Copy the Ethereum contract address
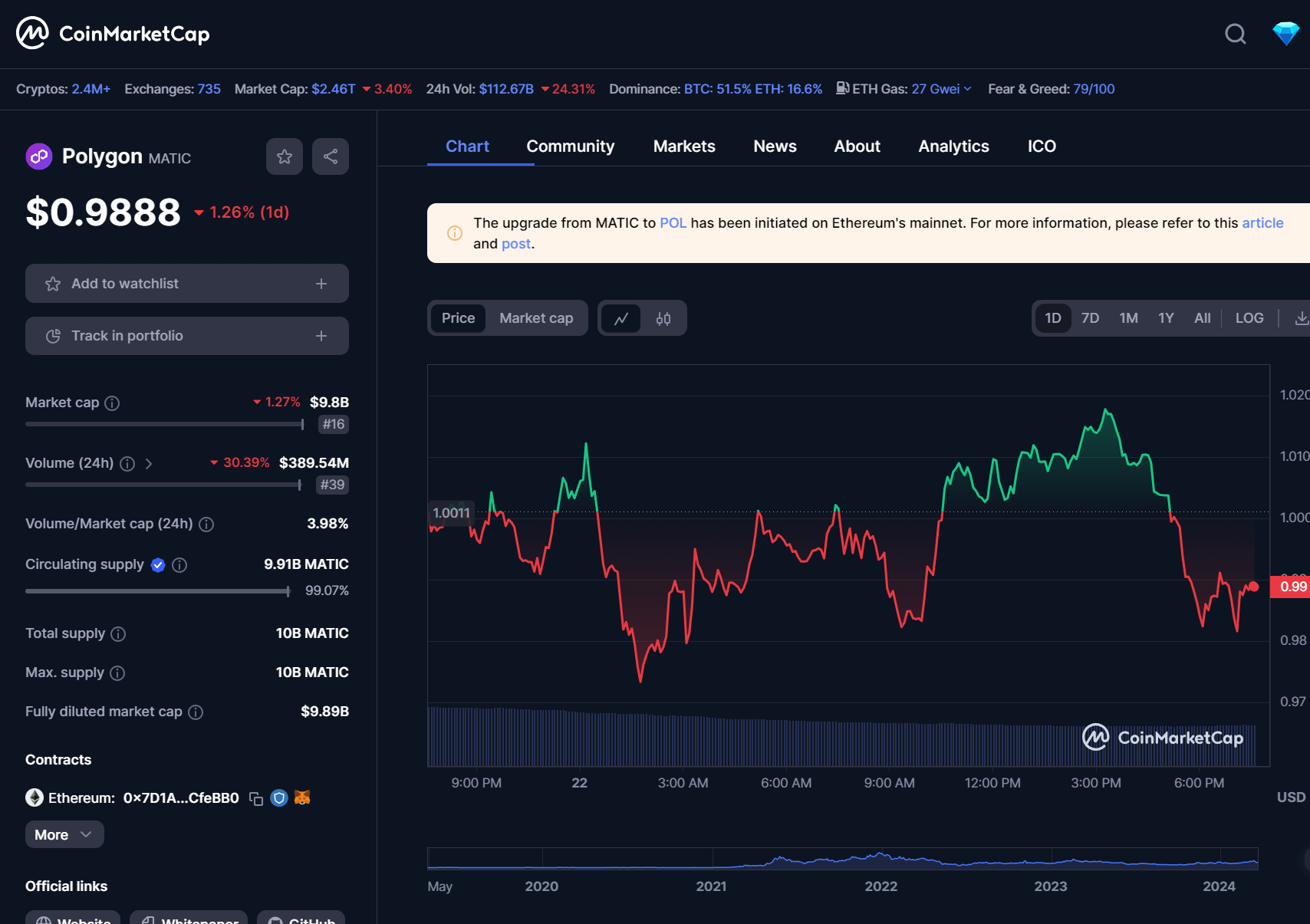 click(256, 799)
